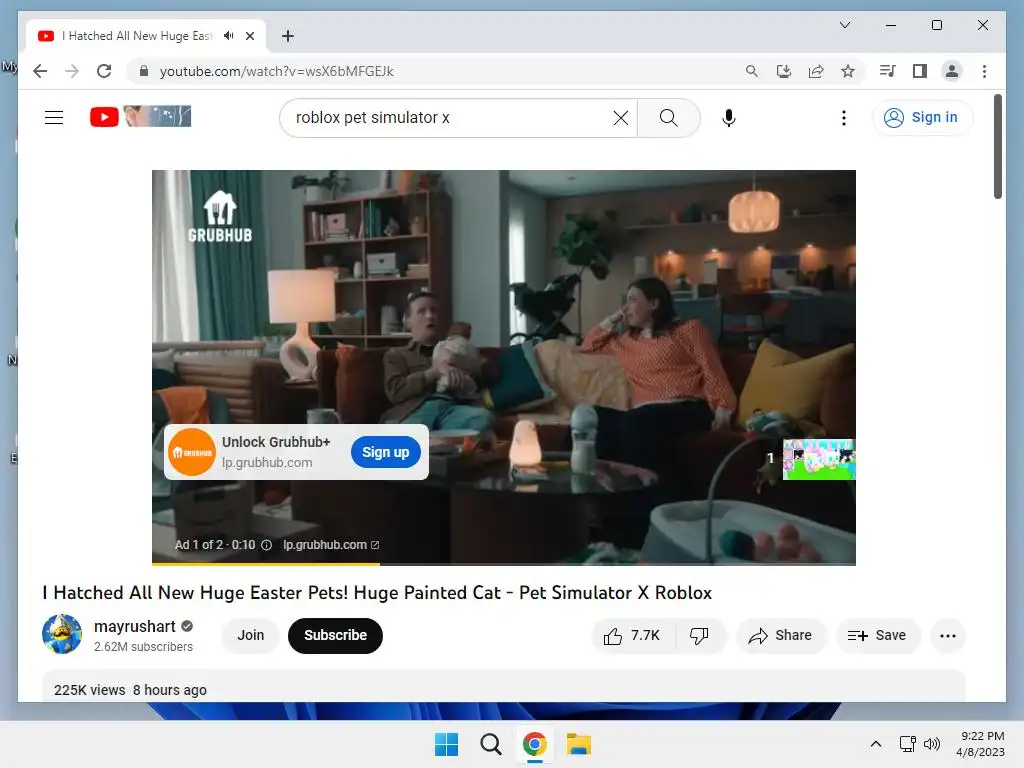Viewport: 1024px width, 768px height.
Task: Share the video
Action: [x=780, y=635]
